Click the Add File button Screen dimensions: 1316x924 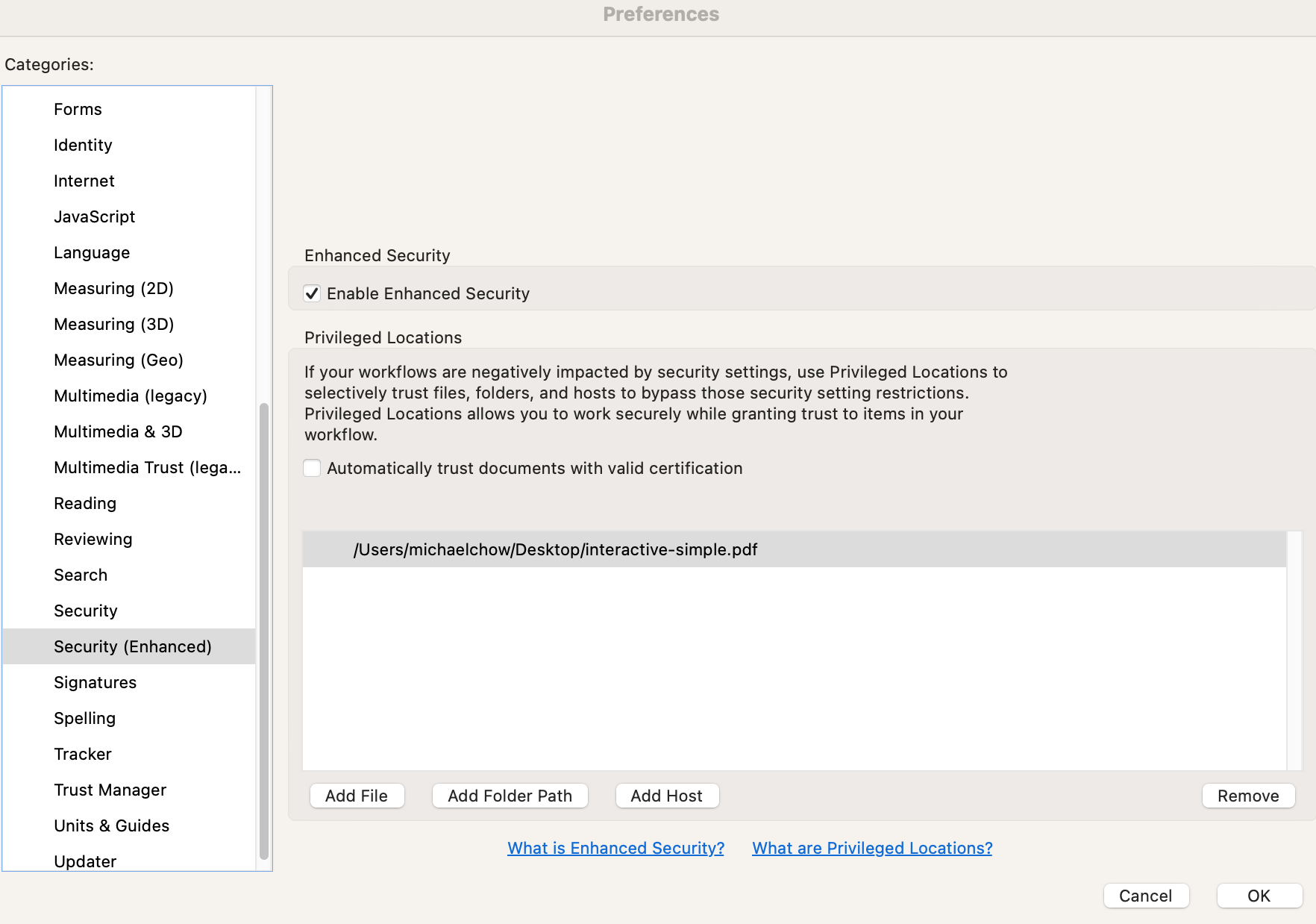(357, 796)
